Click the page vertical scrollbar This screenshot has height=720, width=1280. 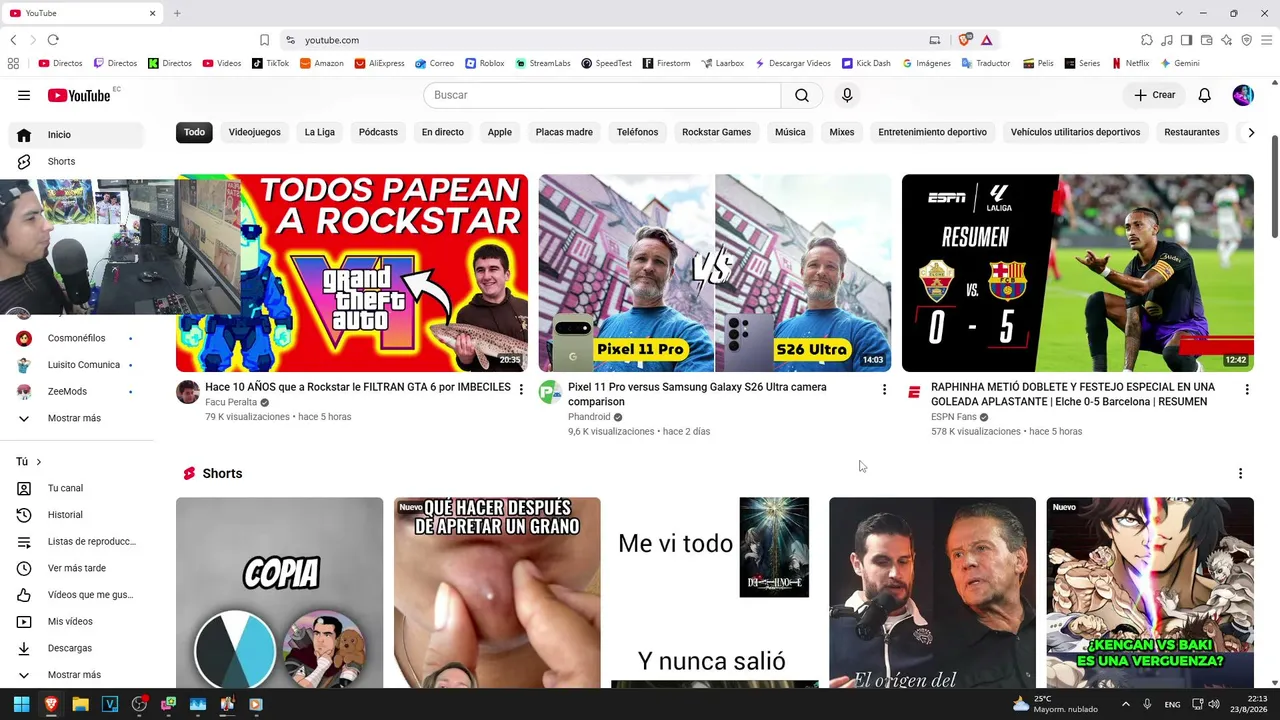(x=1275, y=187)
